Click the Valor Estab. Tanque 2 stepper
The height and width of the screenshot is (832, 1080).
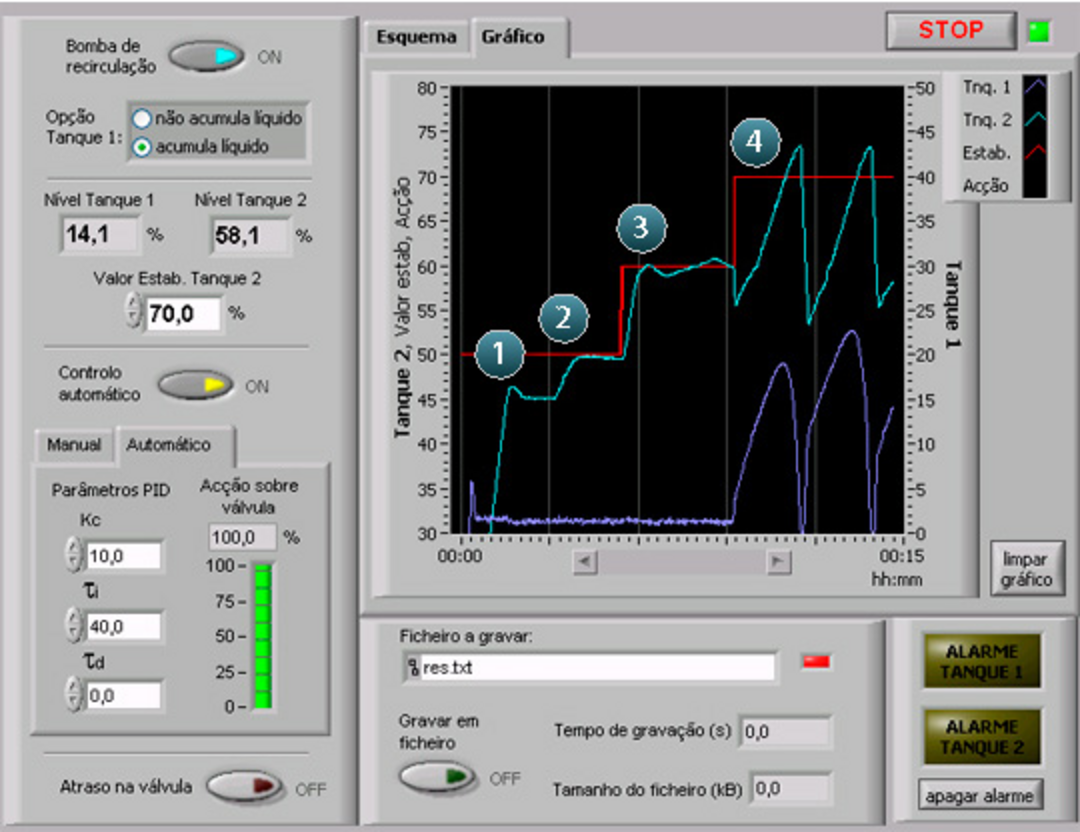pos(133,312)
